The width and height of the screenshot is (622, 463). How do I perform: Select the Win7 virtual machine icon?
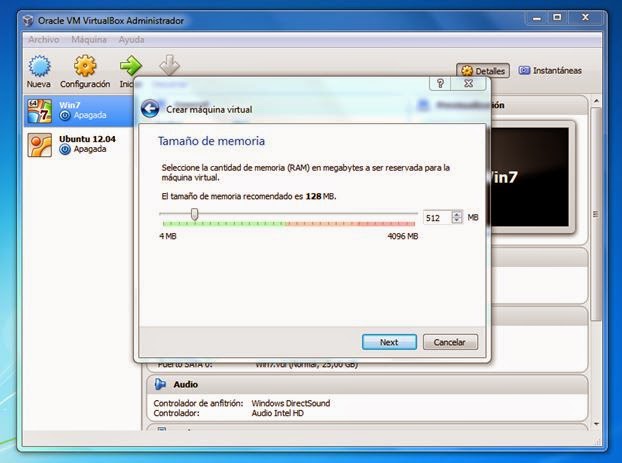pyautogui.click(x=40, y=111)
